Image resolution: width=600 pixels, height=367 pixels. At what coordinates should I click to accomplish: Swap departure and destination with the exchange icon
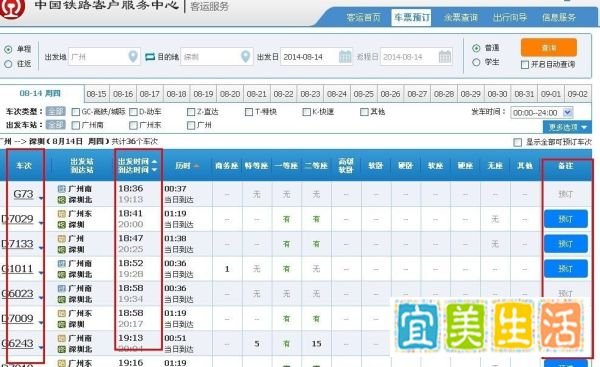click(150, 57)
